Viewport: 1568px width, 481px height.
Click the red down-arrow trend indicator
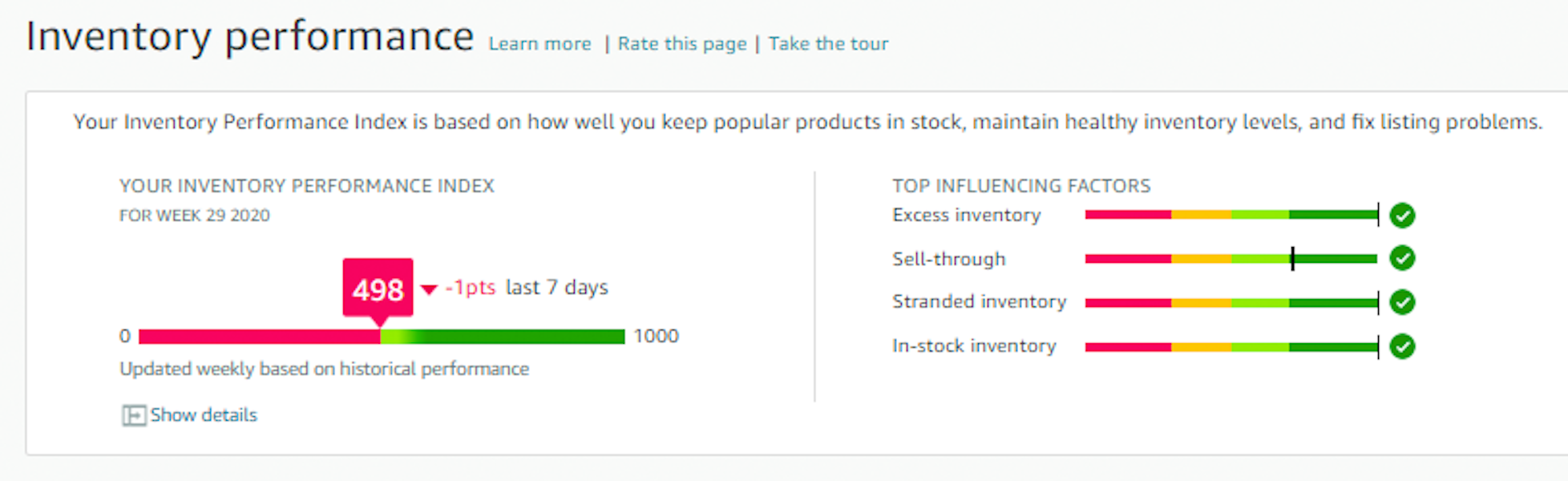coord(429,289)
